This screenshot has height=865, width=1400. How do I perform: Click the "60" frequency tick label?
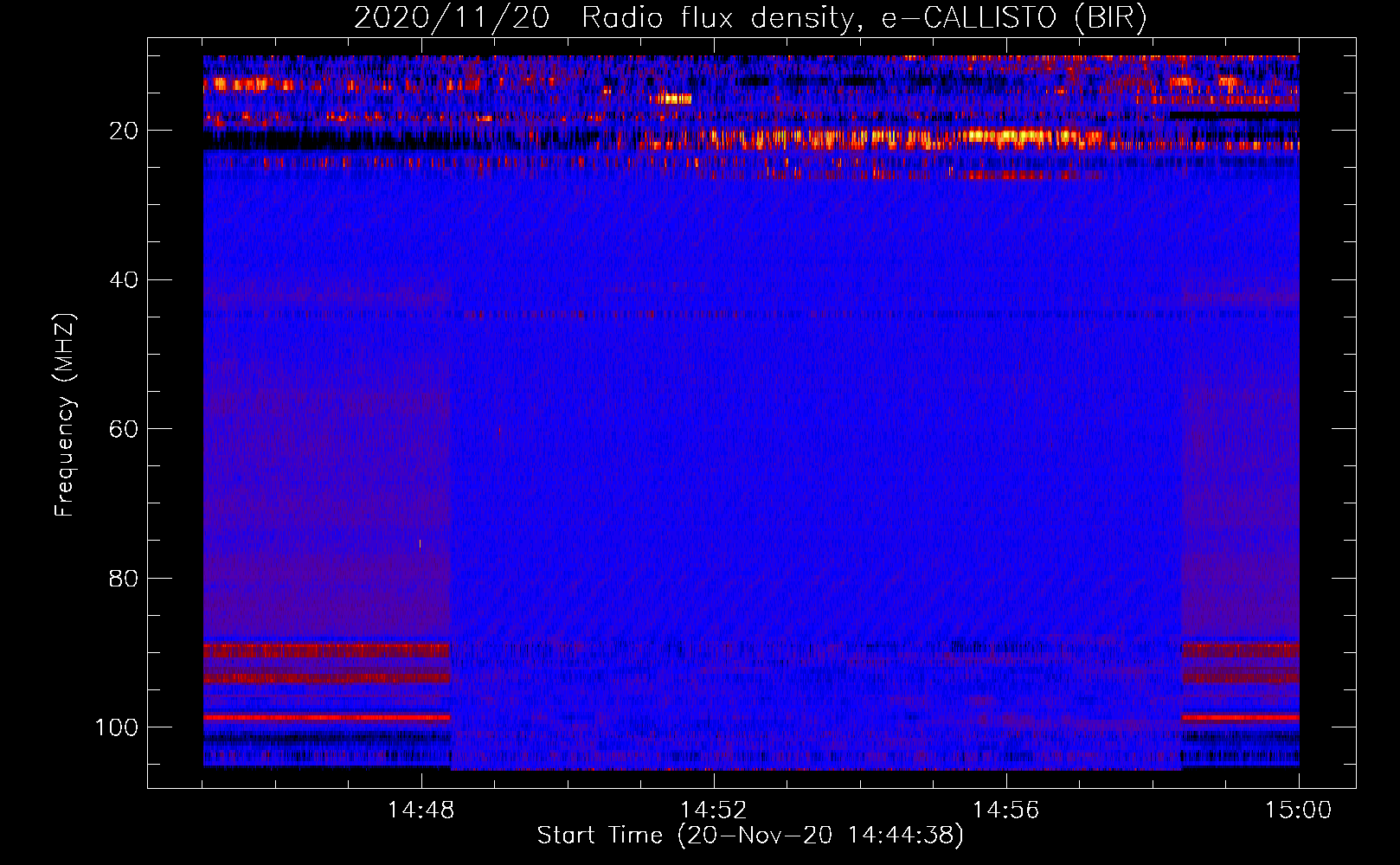[124, 429]
